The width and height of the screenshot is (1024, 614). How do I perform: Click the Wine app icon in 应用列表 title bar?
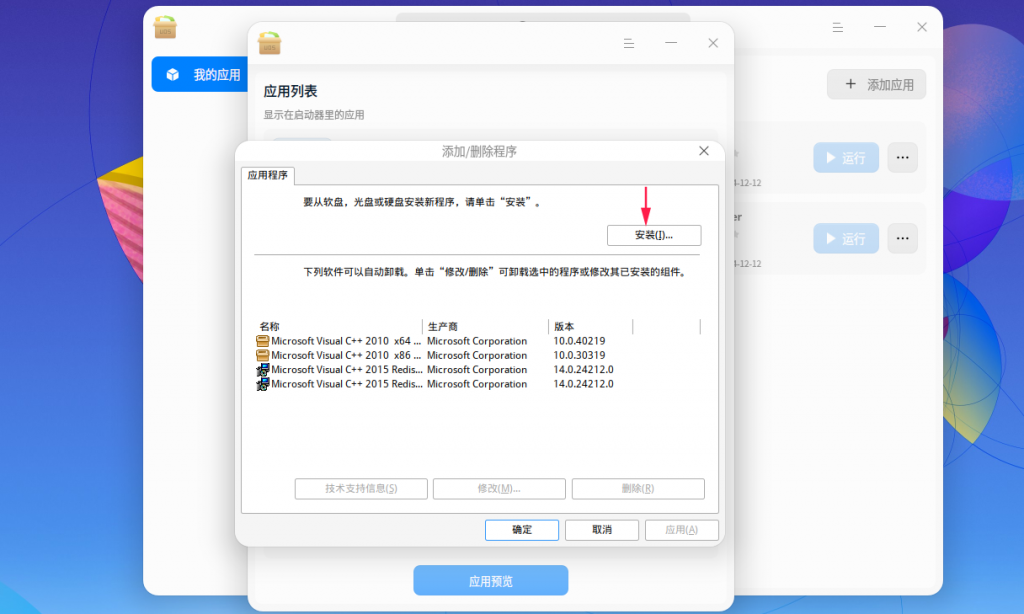pos(268,43)
